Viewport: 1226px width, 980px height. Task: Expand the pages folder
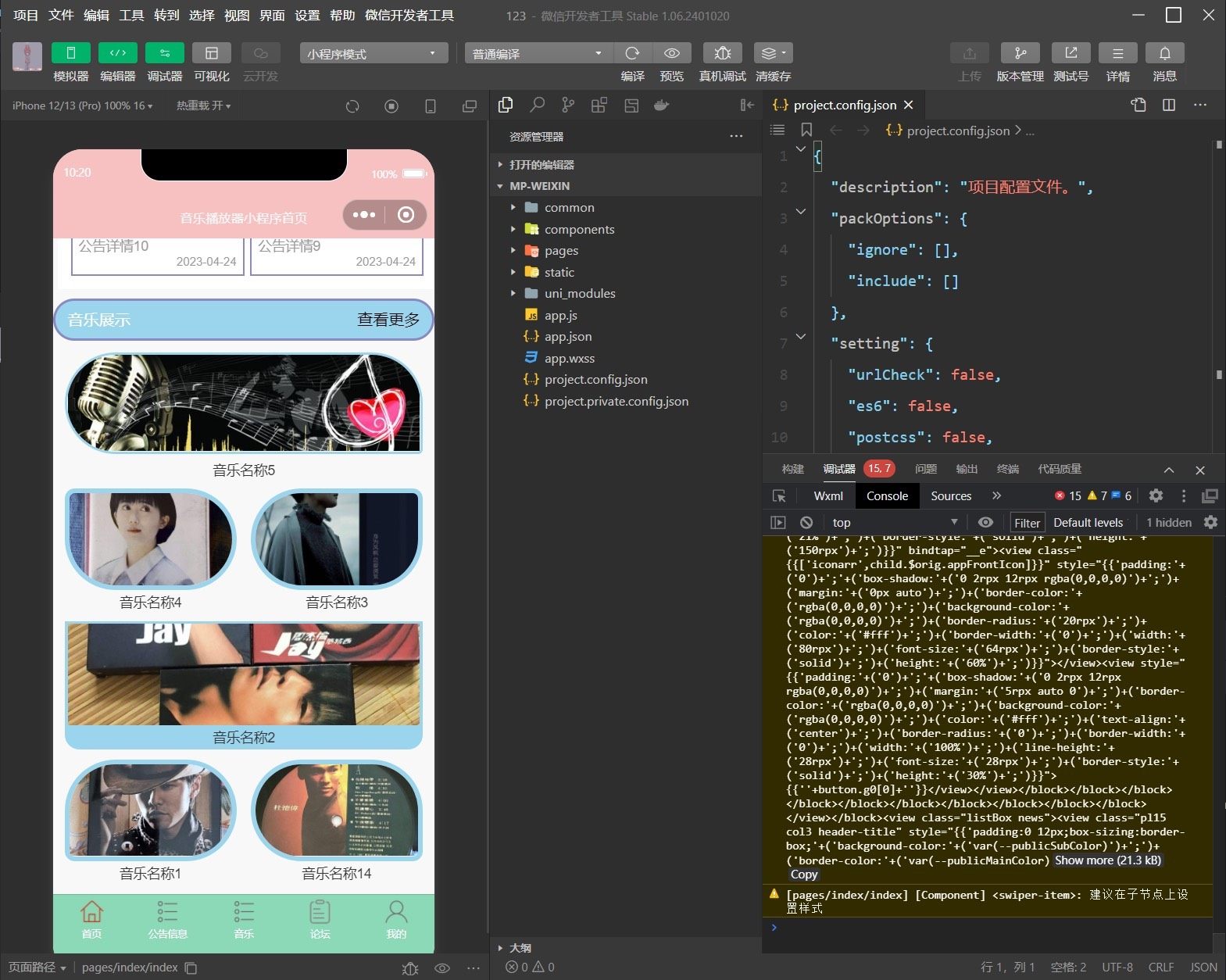[561, 251]
